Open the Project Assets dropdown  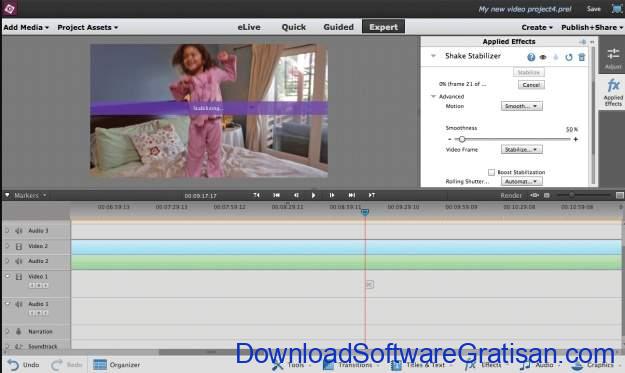coord(88,27)
